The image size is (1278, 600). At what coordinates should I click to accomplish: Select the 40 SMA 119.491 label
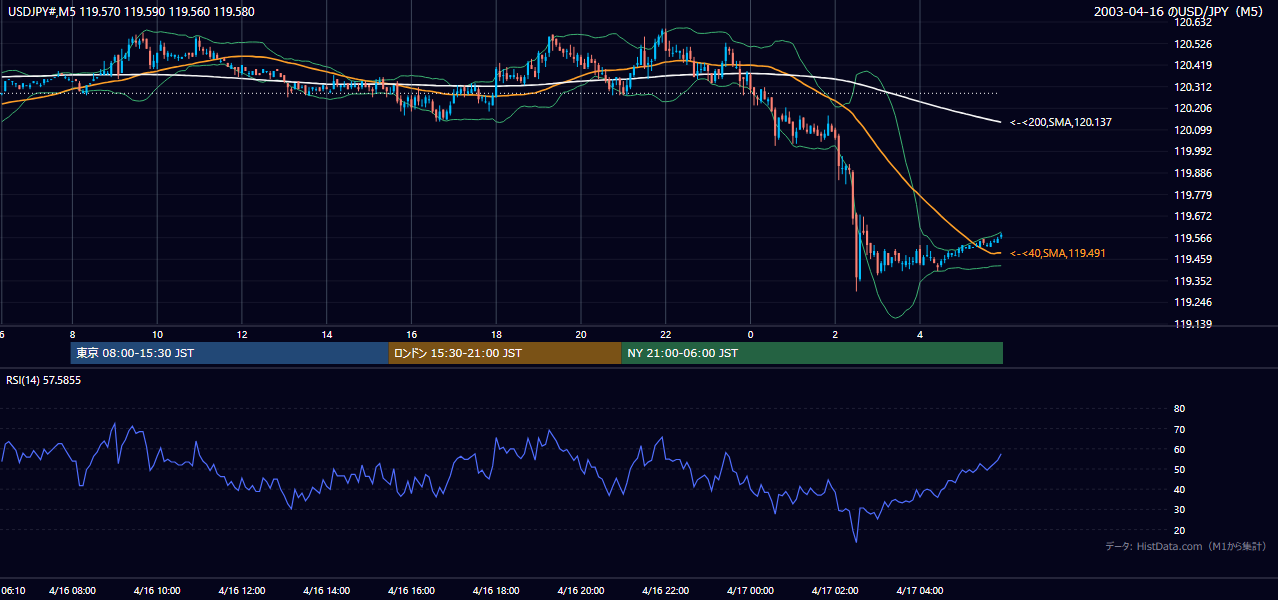pos(1058,254)
